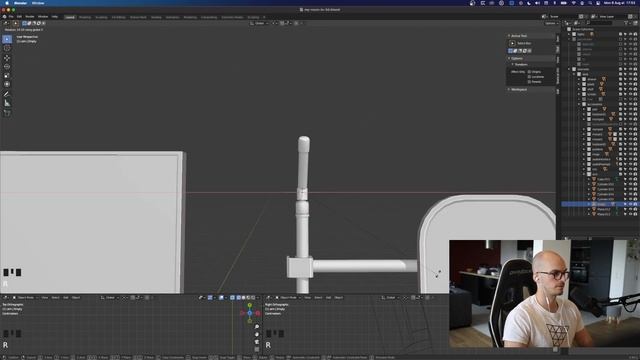The image size is (640, 360).
Task: Open the macOS Apple menu
Action: pos(7,3)
